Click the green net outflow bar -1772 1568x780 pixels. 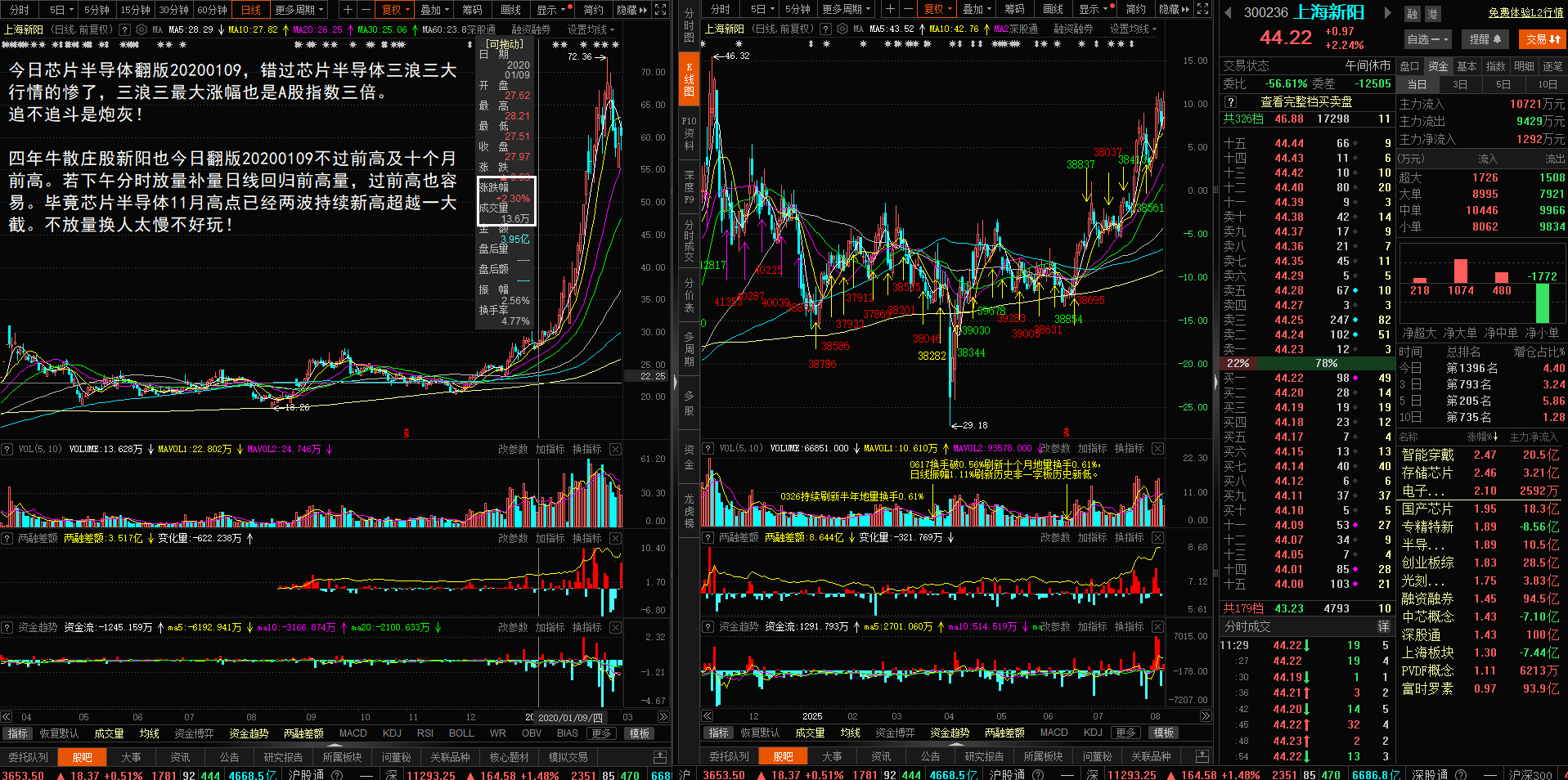click(x=1543, y=303)
